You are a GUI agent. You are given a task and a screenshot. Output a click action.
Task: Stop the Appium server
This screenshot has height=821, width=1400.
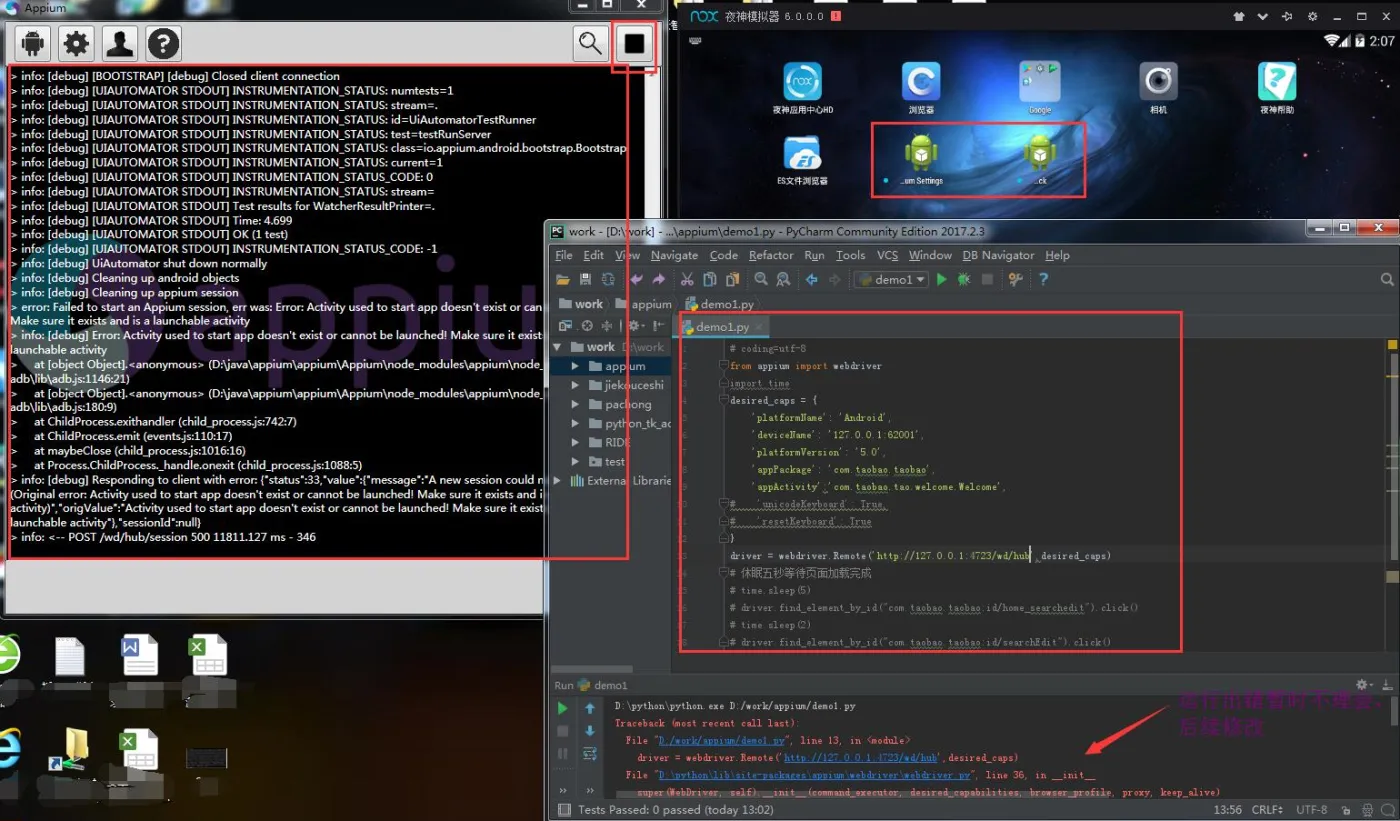(x=635, y=43)
